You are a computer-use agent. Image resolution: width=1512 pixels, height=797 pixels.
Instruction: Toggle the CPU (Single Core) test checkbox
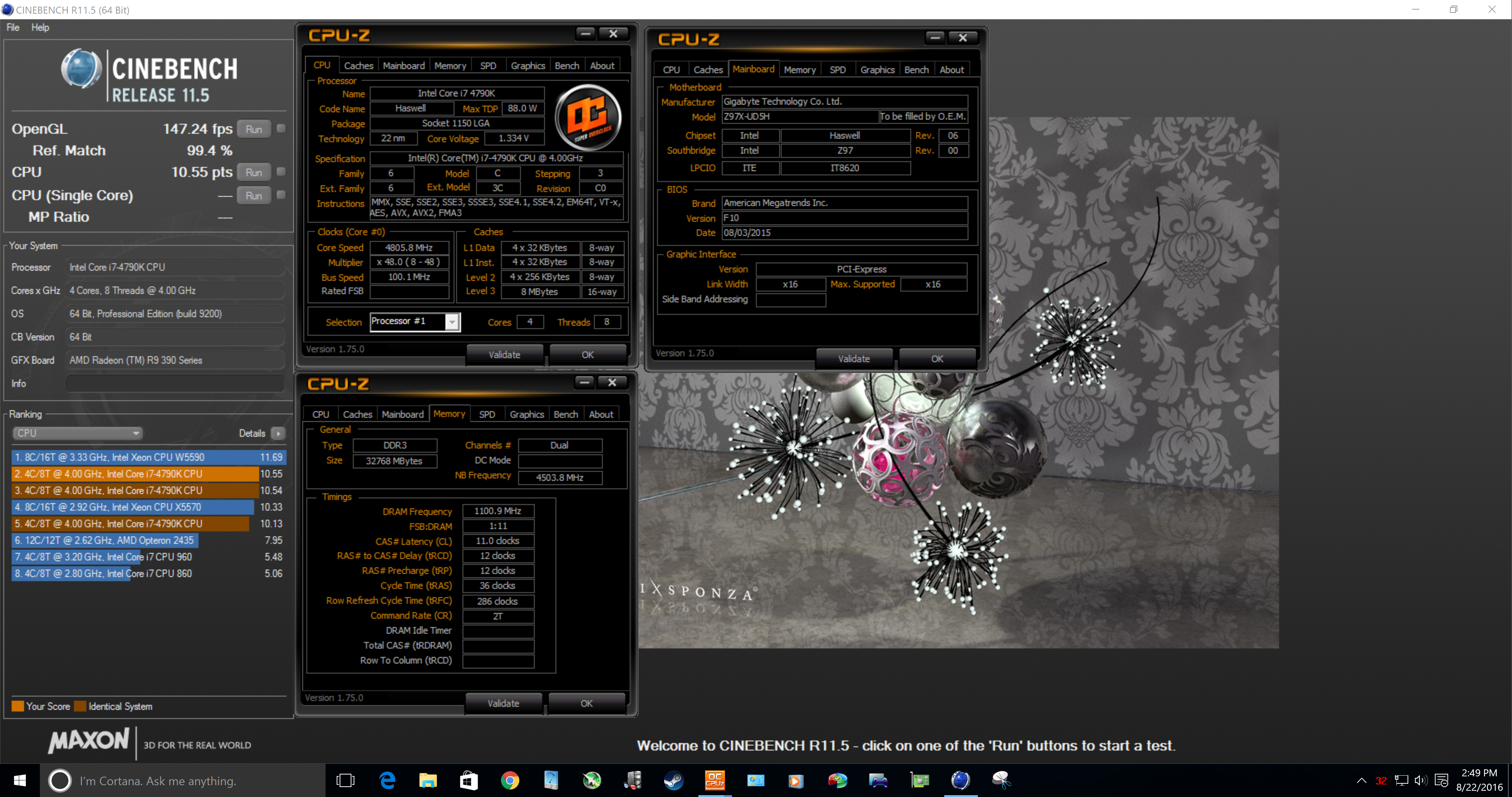[281, 195]
